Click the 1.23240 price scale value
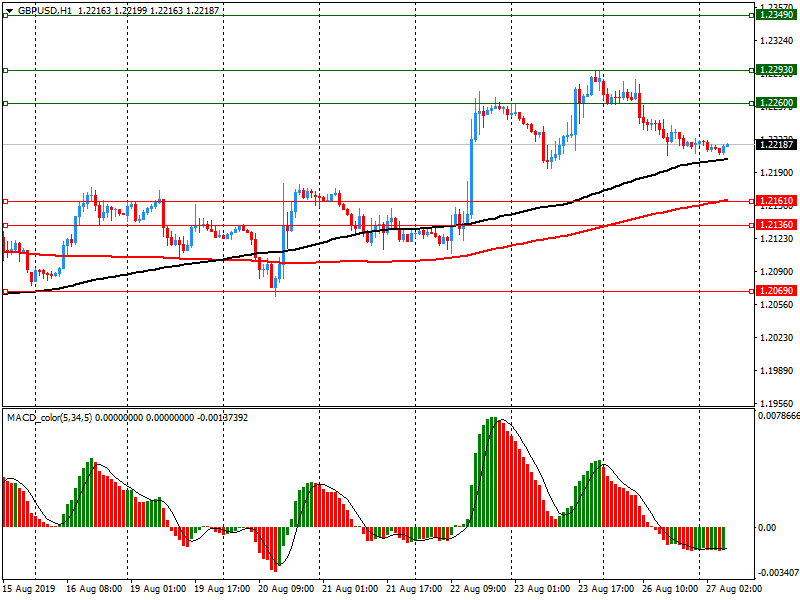 click(x=777, y=41)
